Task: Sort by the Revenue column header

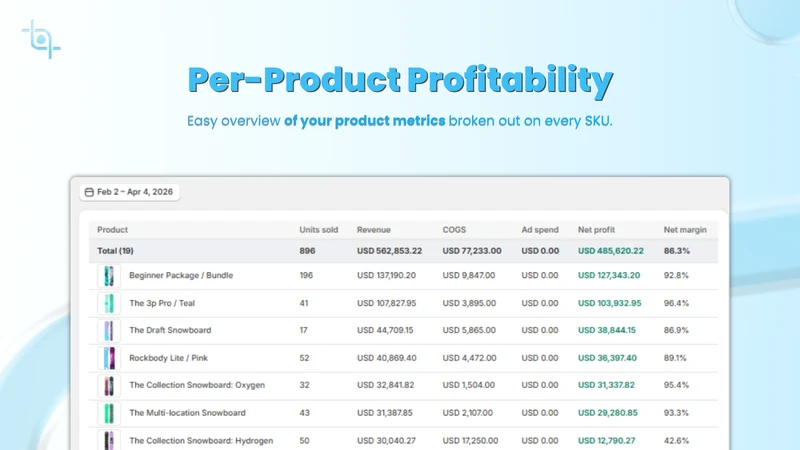Action: 373,230
